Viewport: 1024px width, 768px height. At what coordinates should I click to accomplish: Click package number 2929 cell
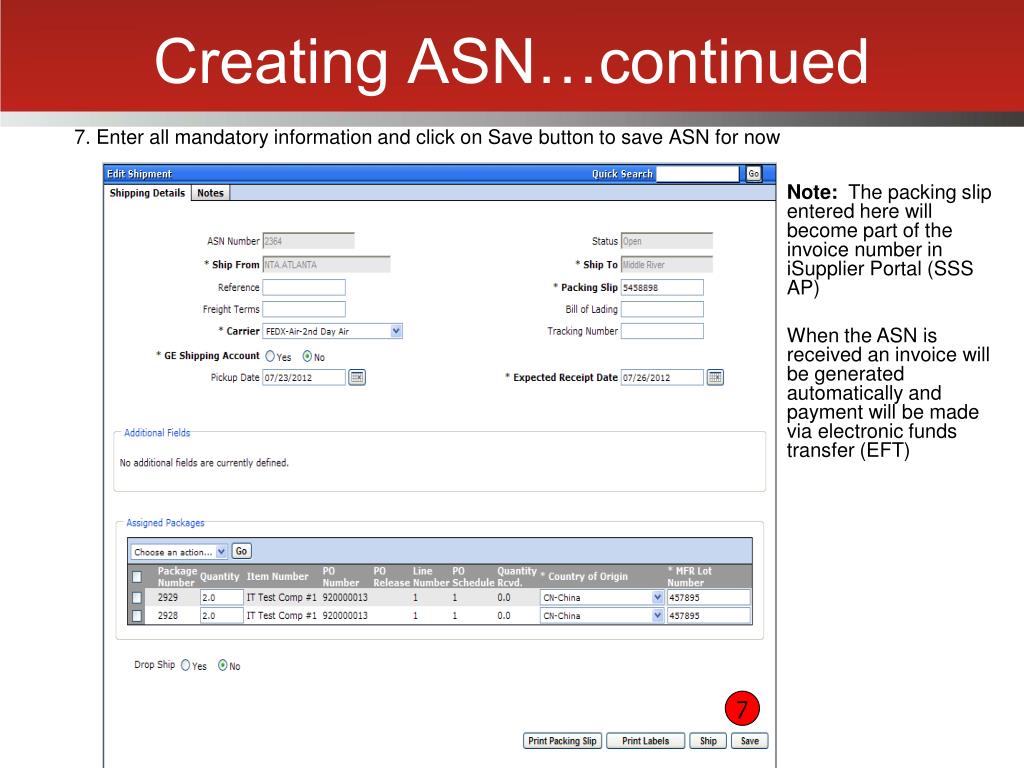tap(168, 598)
